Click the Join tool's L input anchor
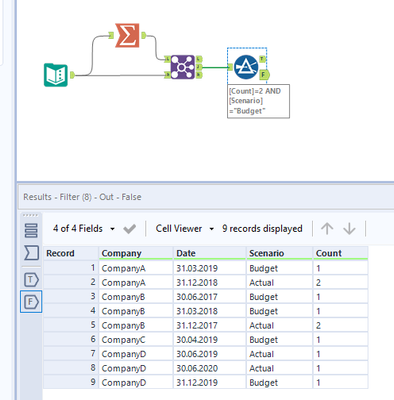Viewport: 394px width, 400px height. click(167, 59)
